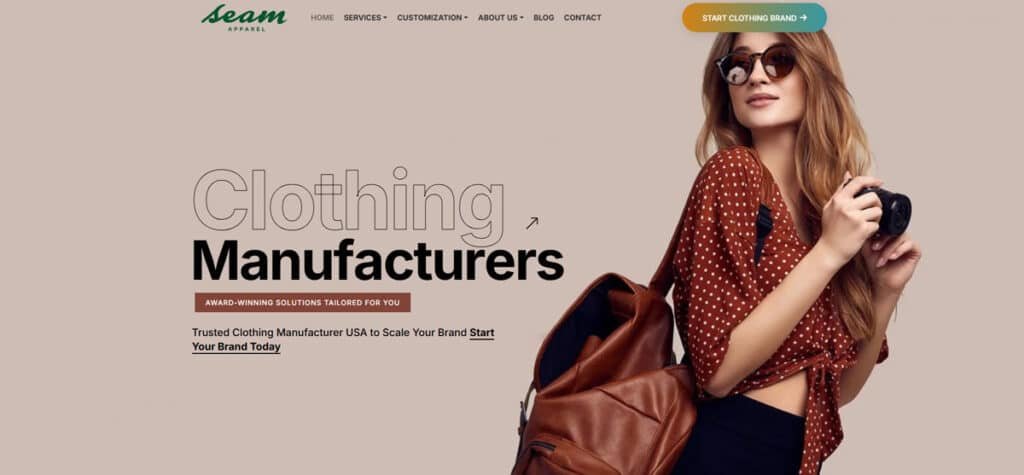
Task: Select the About Us menu label
Action: [498, 18]
